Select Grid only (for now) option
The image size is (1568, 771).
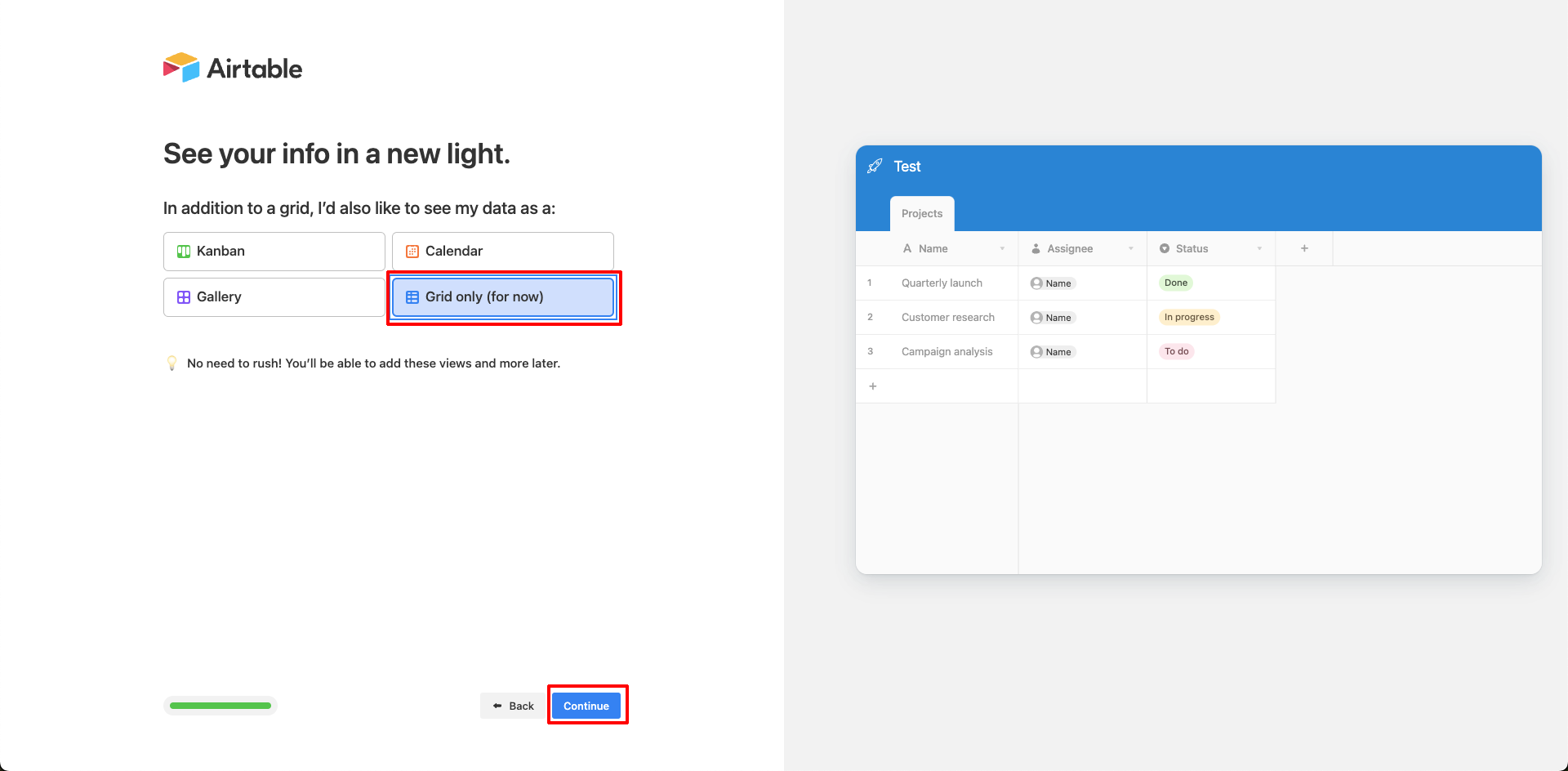point(503,297)
